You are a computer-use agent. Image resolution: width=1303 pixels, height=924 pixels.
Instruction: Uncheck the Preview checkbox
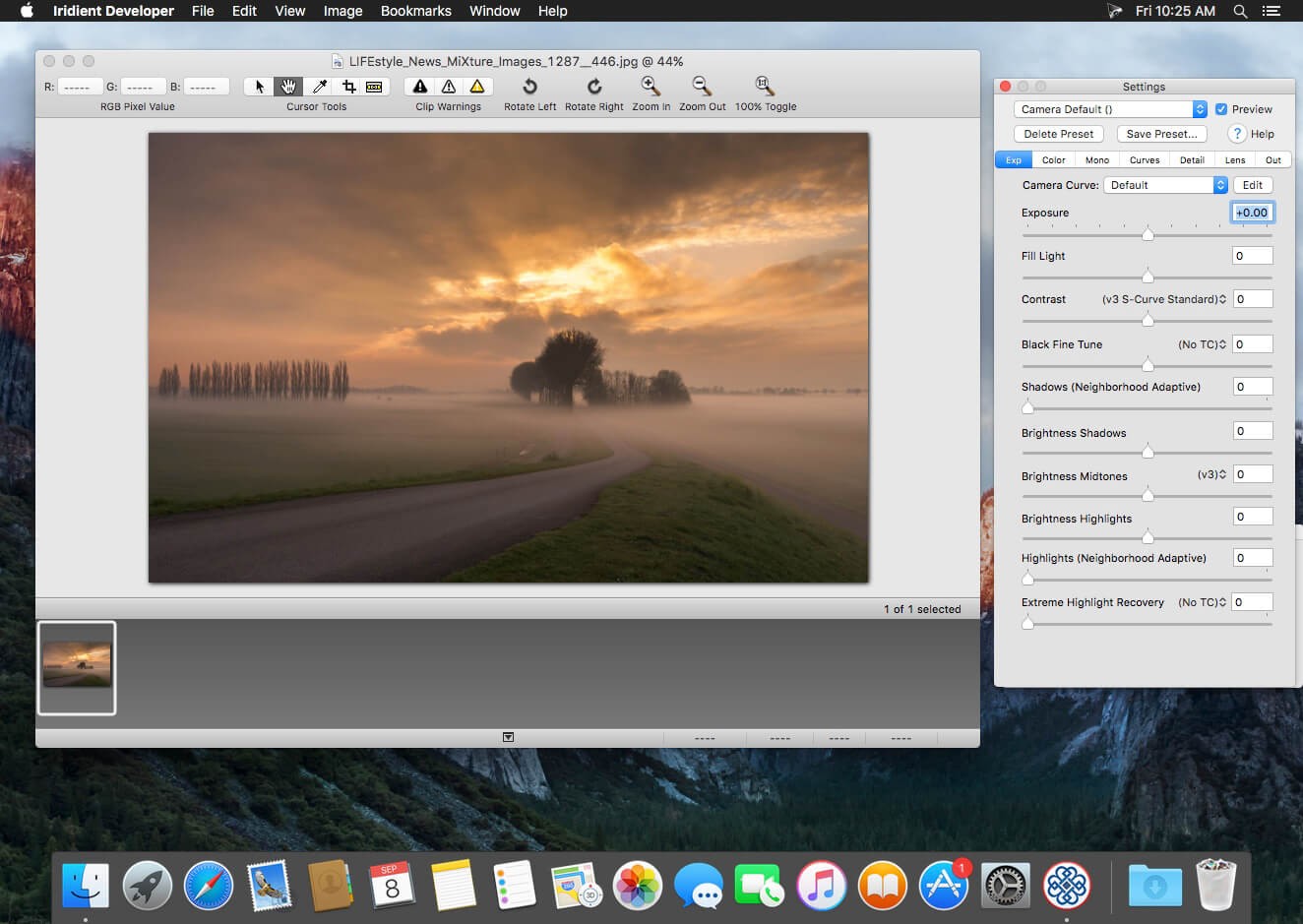[1221, 109]
